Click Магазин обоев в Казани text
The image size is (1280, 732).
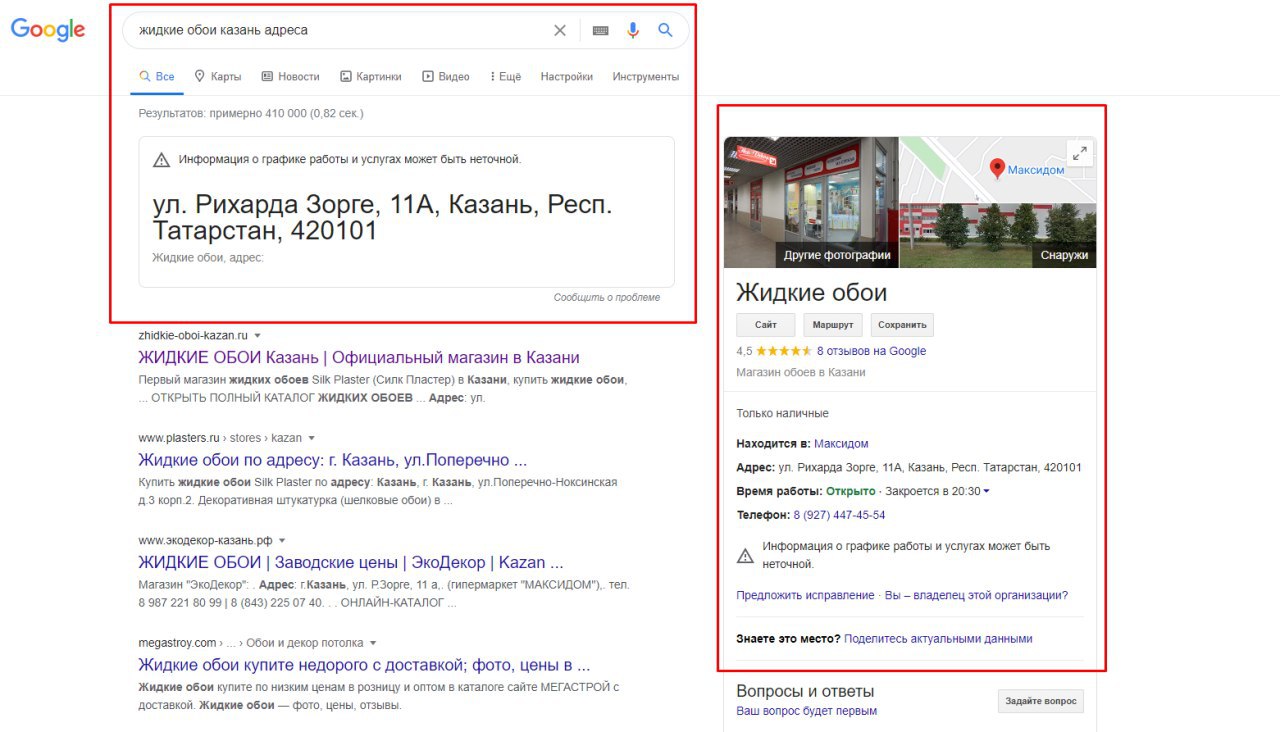(801, 372)
